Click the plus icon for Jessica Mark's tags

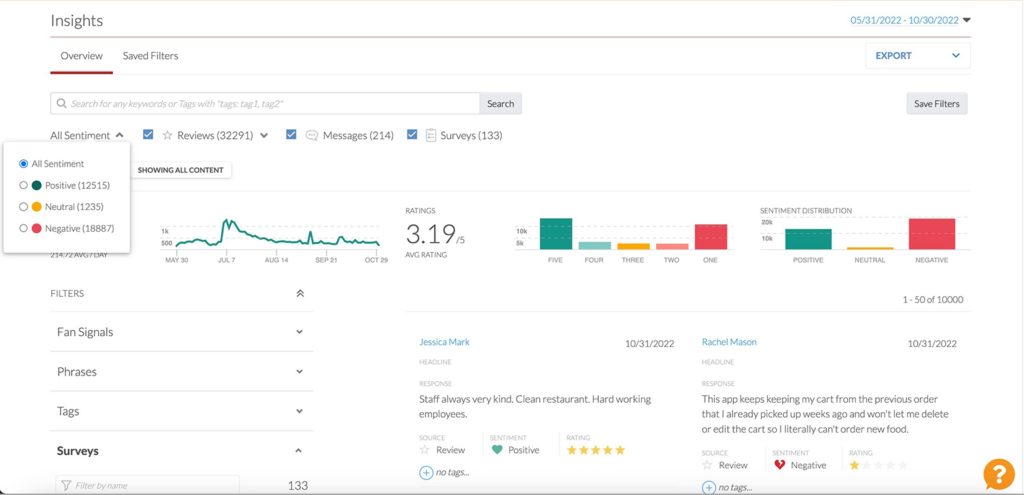point(426,472)
